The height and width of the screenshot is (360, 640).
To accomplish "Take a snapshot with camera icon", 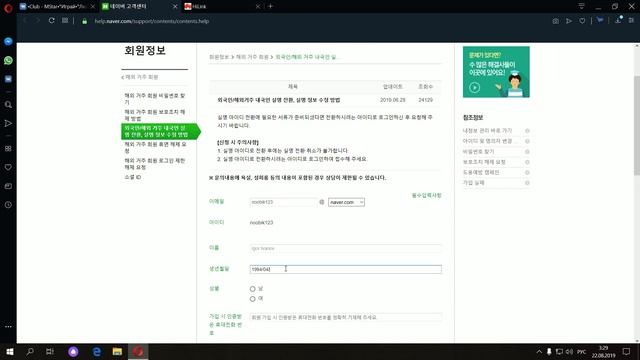I will click(556, 21).
